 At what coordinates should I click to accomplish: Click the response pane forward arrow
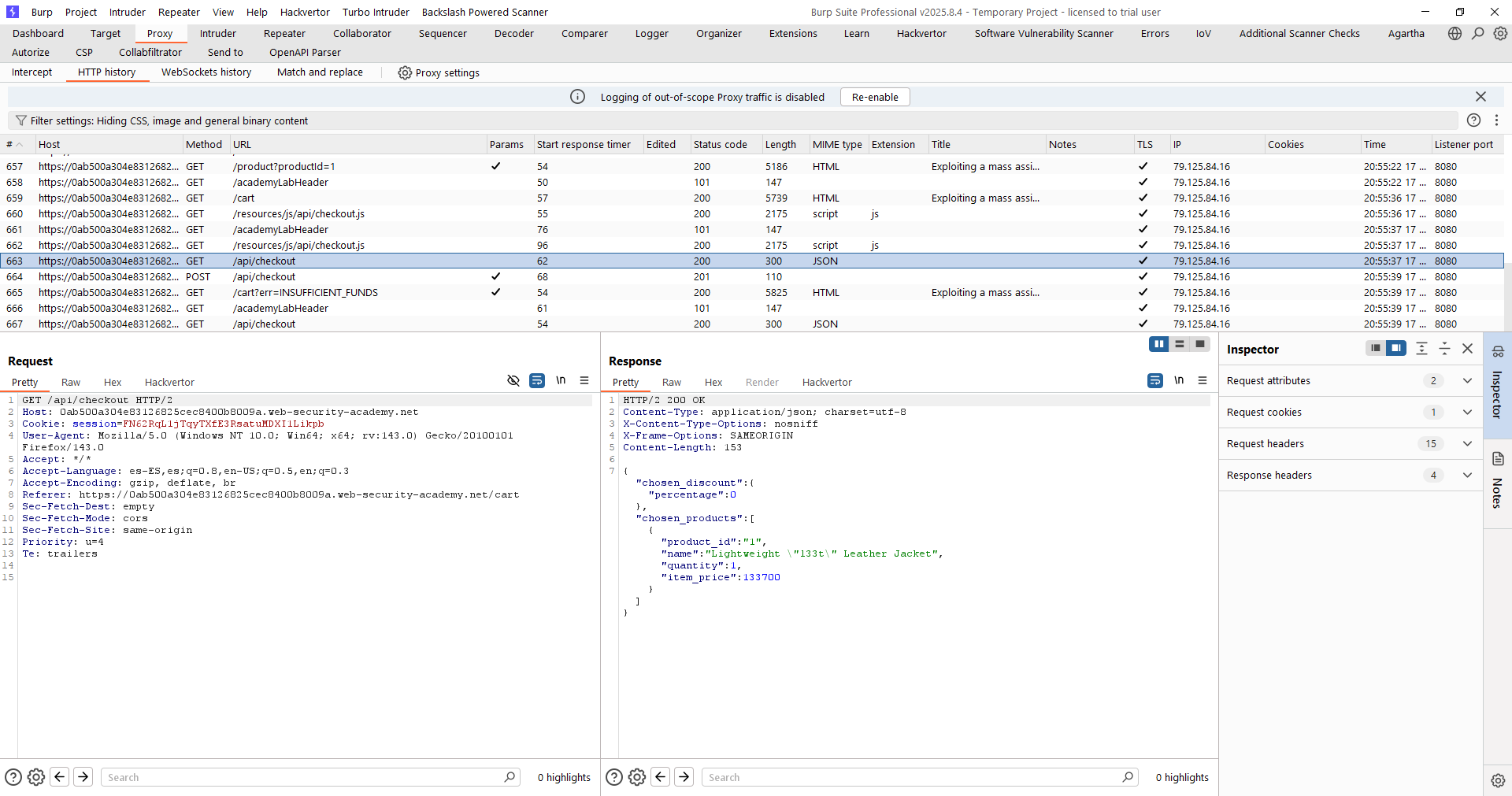(x=684, y=777)
